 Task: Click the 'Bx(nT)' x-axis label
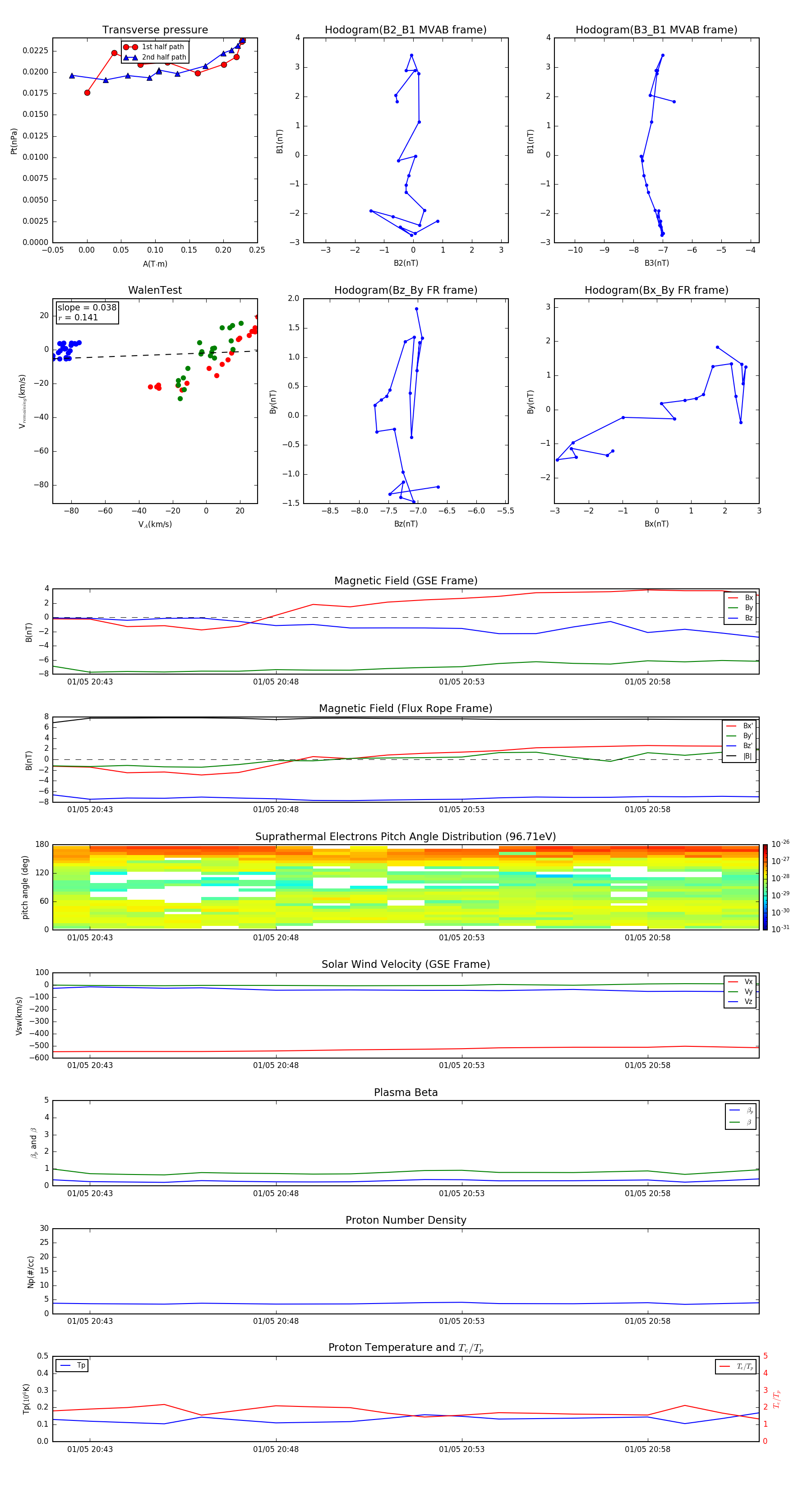656,524
